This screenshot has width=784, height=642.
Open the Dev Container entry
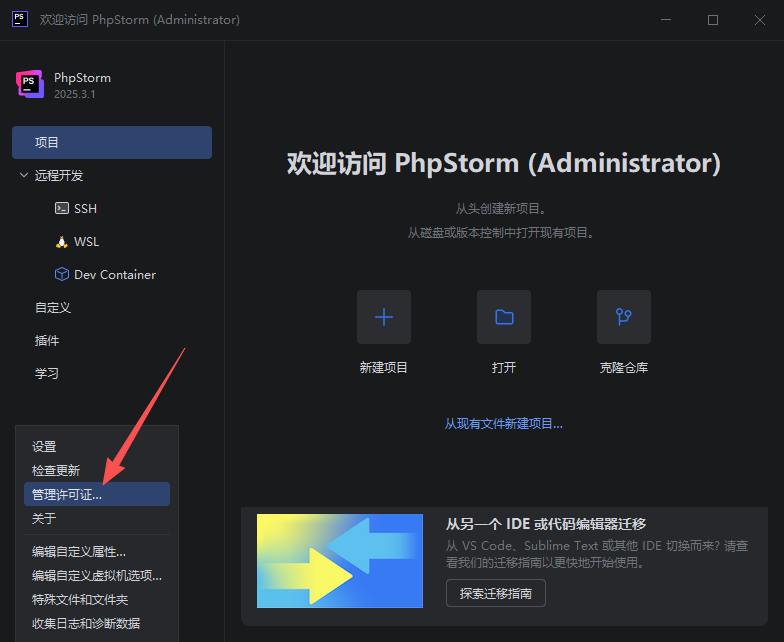[x=115, y=274]
